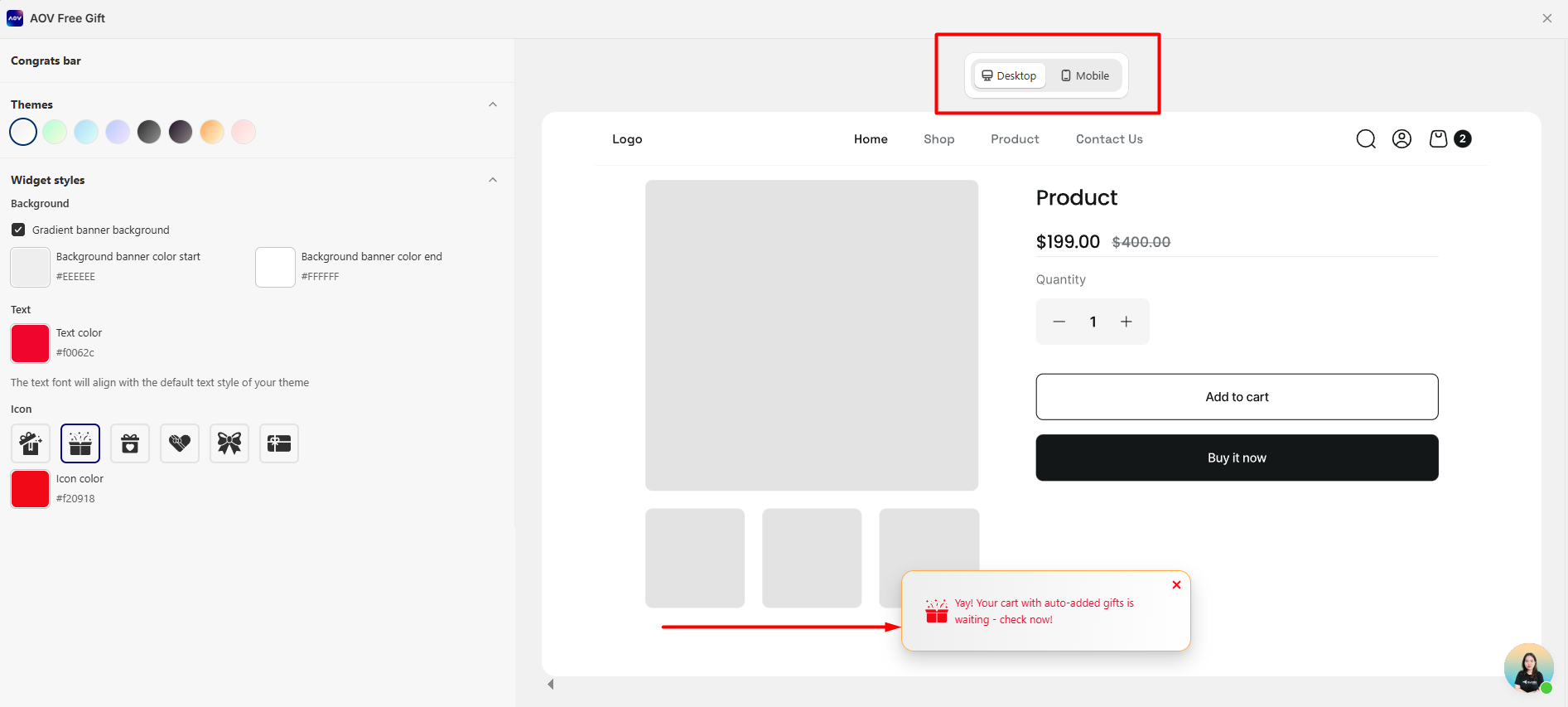The width and height of the screenshot is (1568, 707).
Task: Select the gift card icon option
Action: coord(279,443)
